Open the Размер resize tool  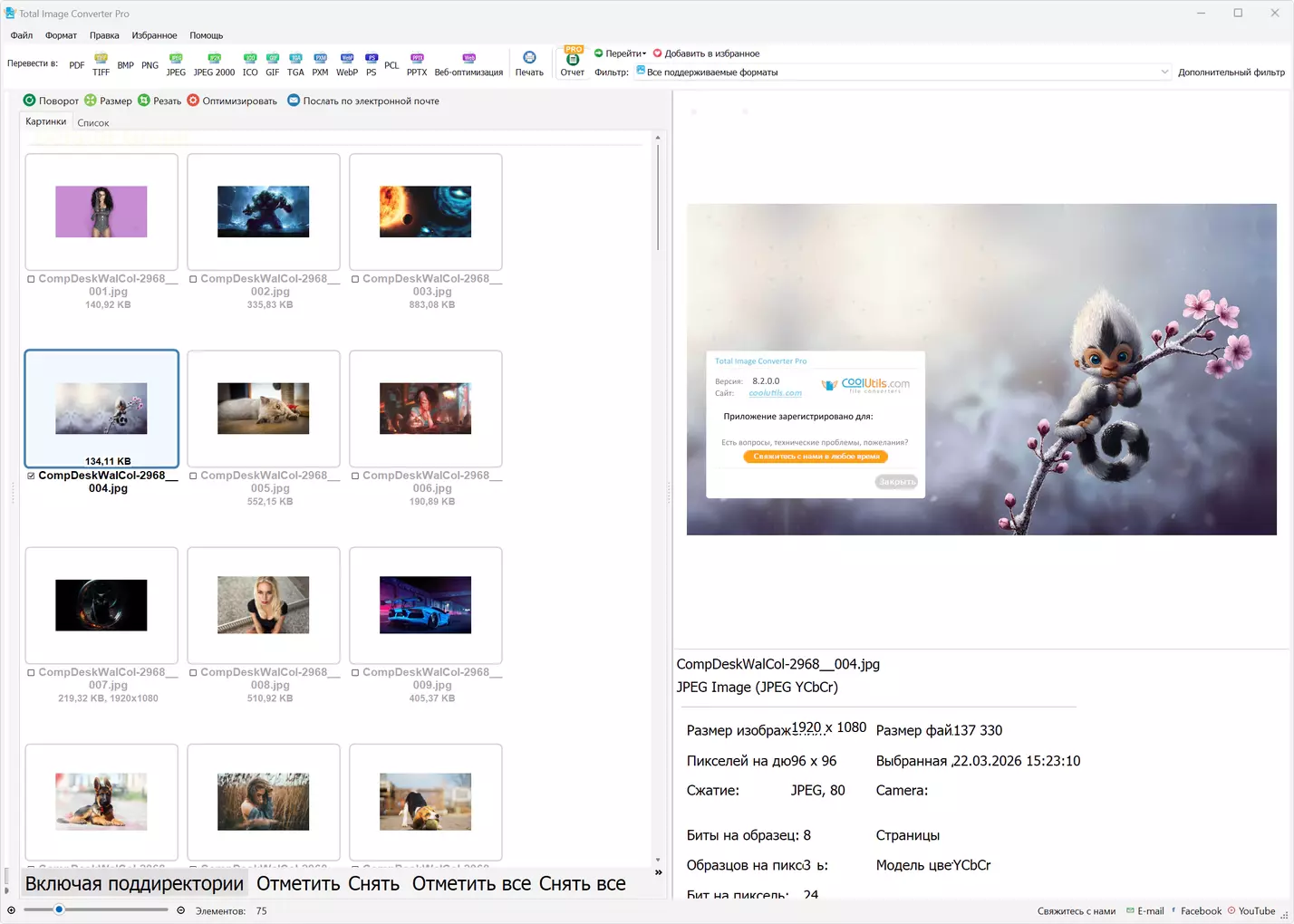point(108,101)
